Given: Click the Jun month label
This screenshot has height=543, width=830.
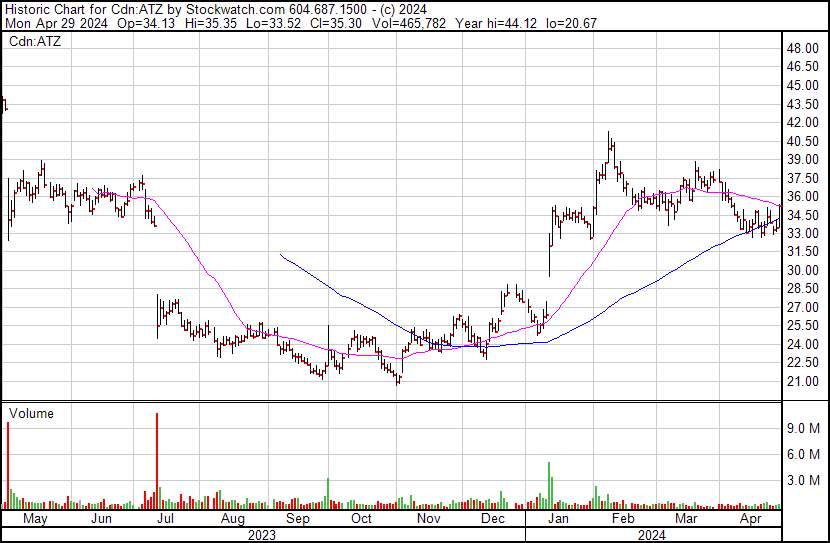Looking at the screenshot, I should (101, 519).
